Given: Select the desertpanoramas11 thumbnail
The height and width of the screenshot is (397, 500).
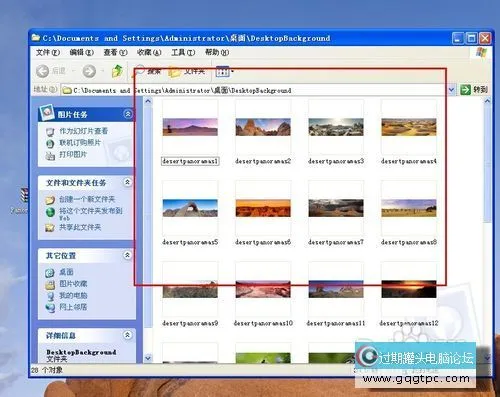Looking at the screenshot, I should [x=336, y=289].
